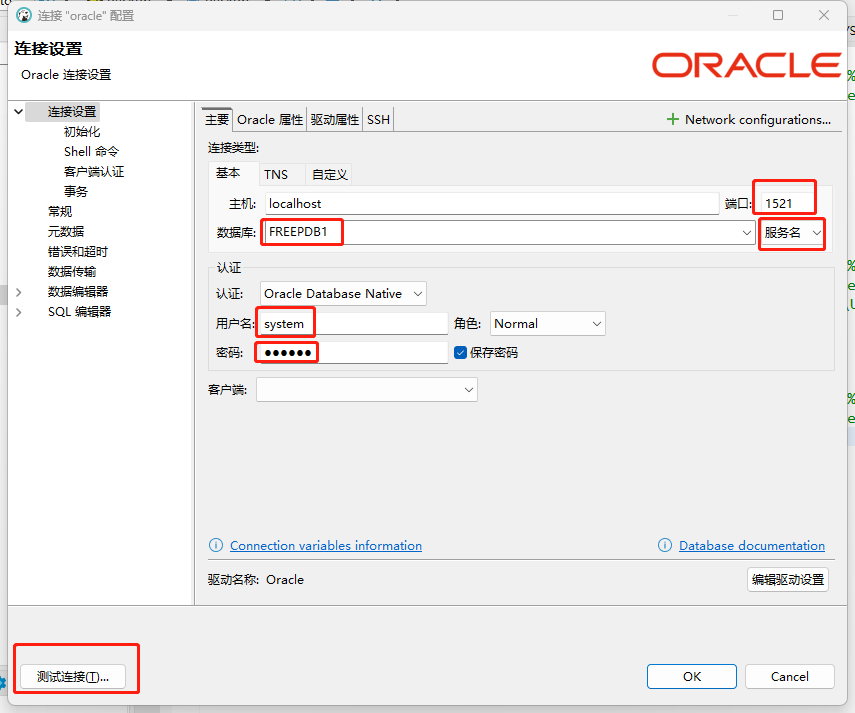This screenshot has height=713, width=855.
Task: Click the 测试连接(T)... button
Action: pyautogui.click(x=73, y=676)
